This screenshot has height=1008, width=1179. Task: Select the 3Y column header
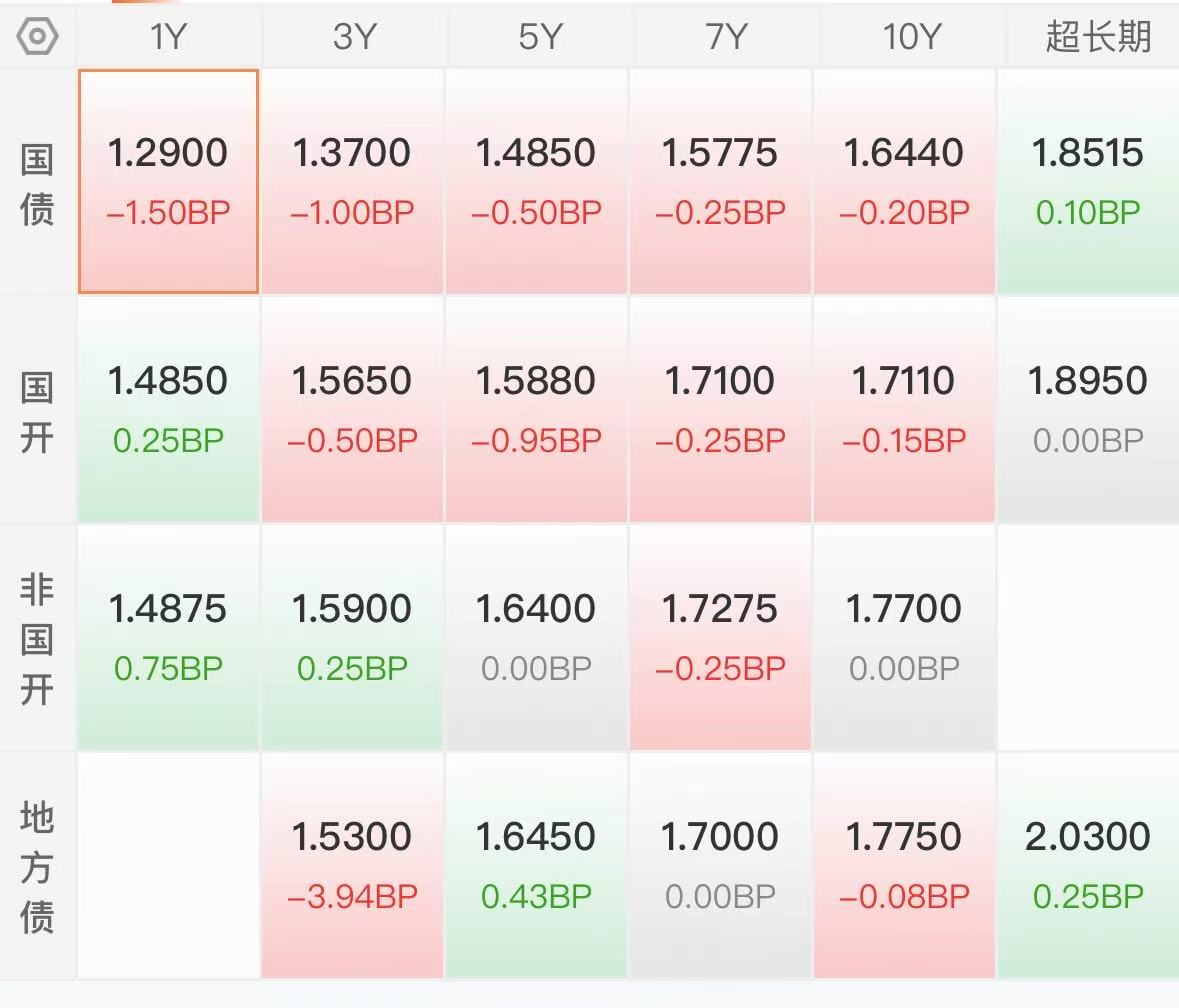click(352, 37)
